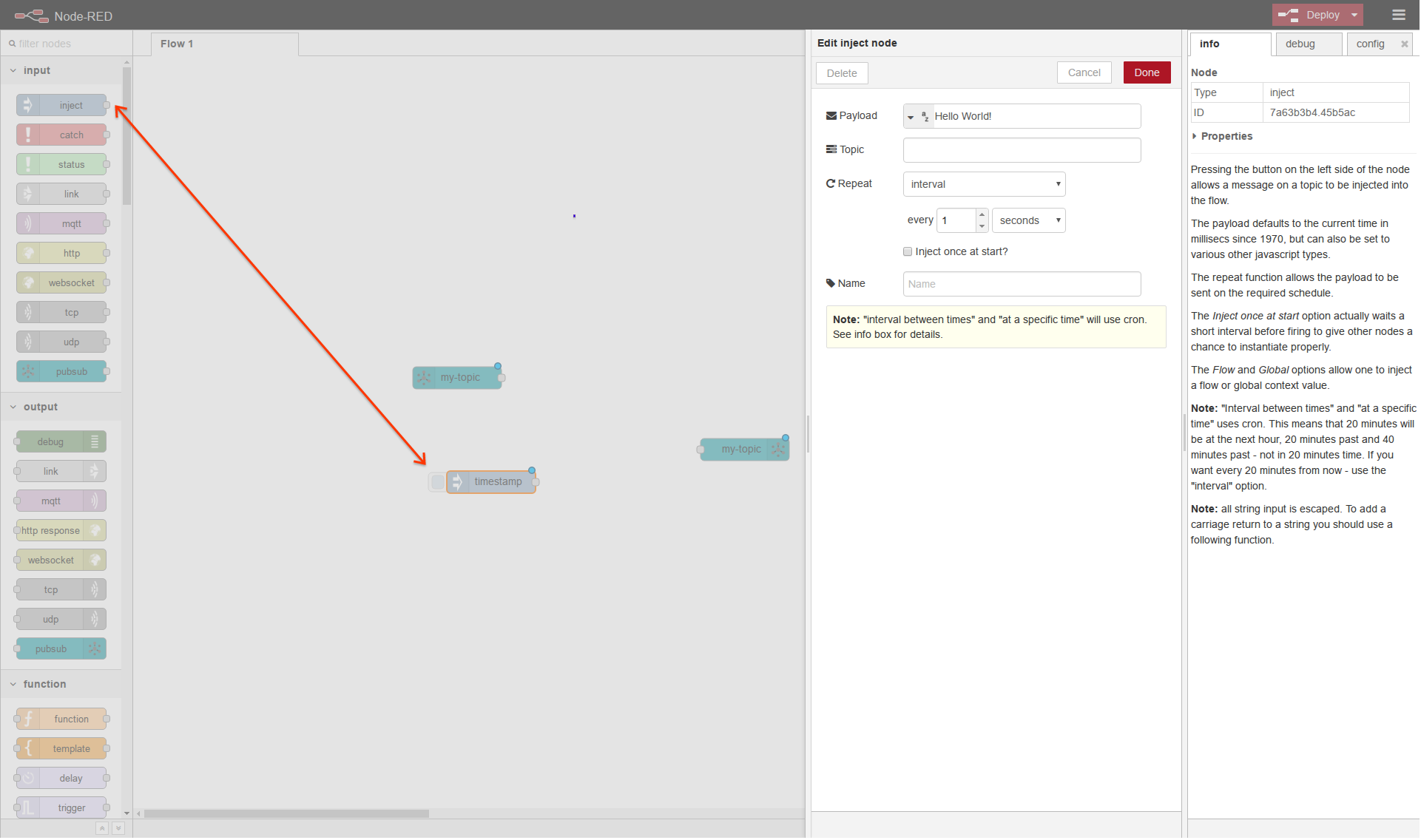Open the seconds unit dropdown
The width and height of the screenshot is (1421, 840).
[1028, 220]
